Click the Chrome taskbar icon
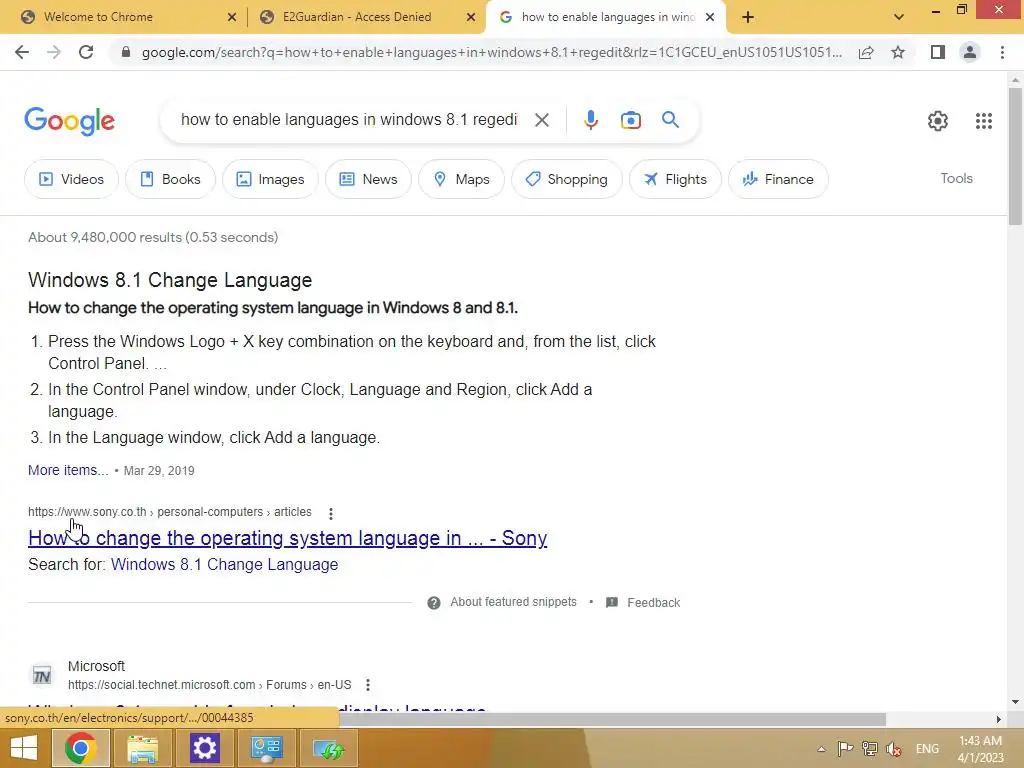Image resolution: width=1024 pixels, height=768 pixels. [80, 748]
